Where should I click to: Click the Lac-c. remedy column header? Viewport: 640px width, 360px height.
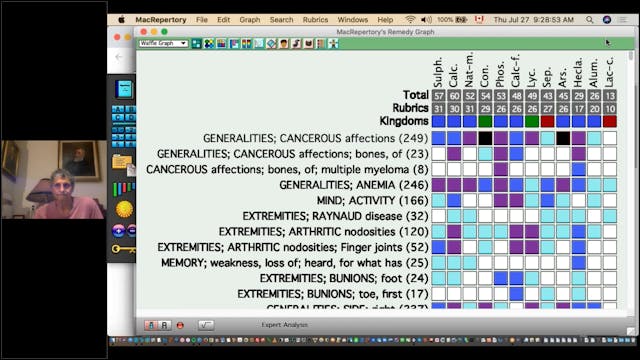[610, 71]
